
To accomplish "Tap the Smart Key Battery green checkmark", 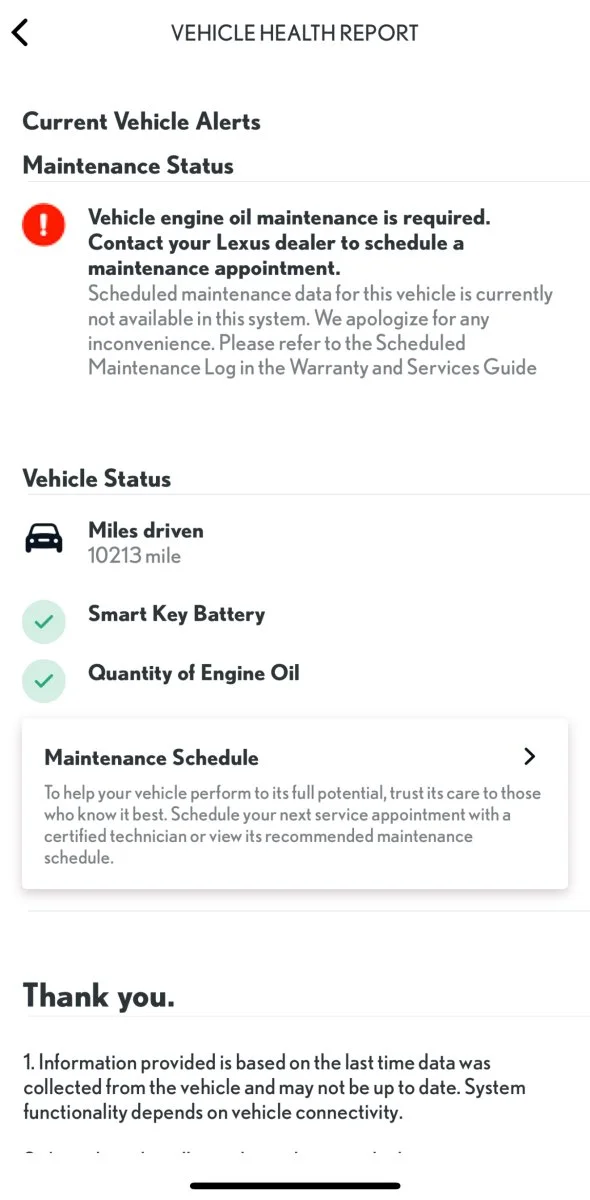I will pyautogui.click(x=44, y=622).
